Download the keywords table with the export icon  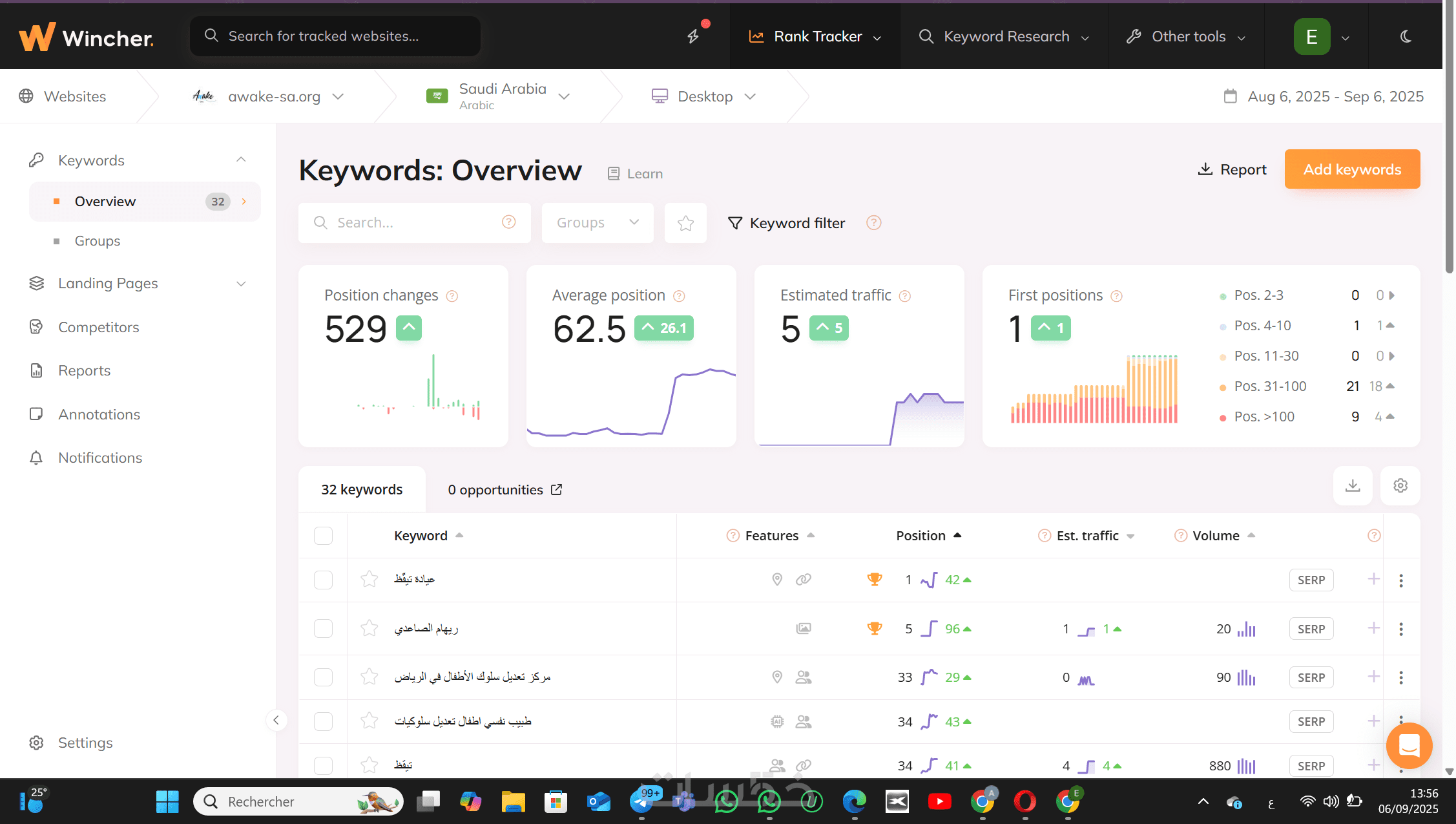pyautogui.click(x=1353, y=485)
